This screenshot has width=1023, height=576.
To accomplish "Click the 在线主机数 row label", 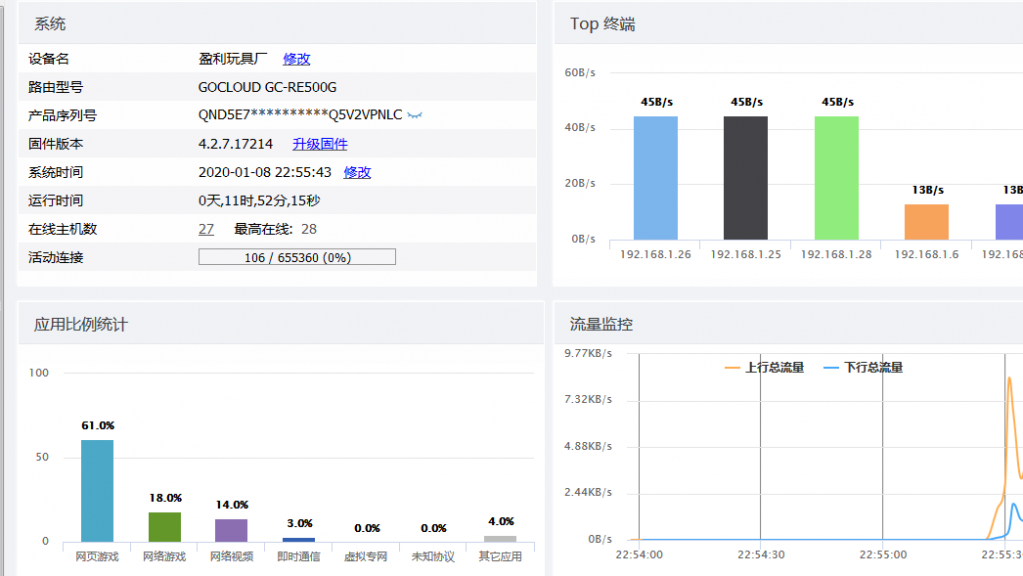I will coord(63,229).
